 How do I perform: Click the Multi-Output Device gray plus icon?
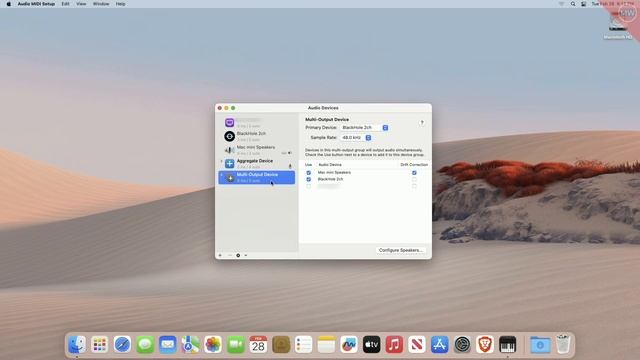pos(231,178)
